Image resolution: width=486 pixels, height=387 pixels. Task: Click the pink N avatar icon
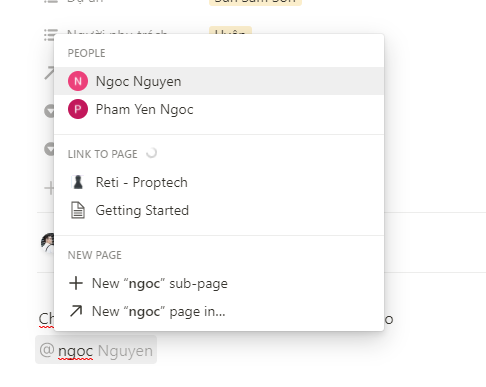tap(78, 81)
